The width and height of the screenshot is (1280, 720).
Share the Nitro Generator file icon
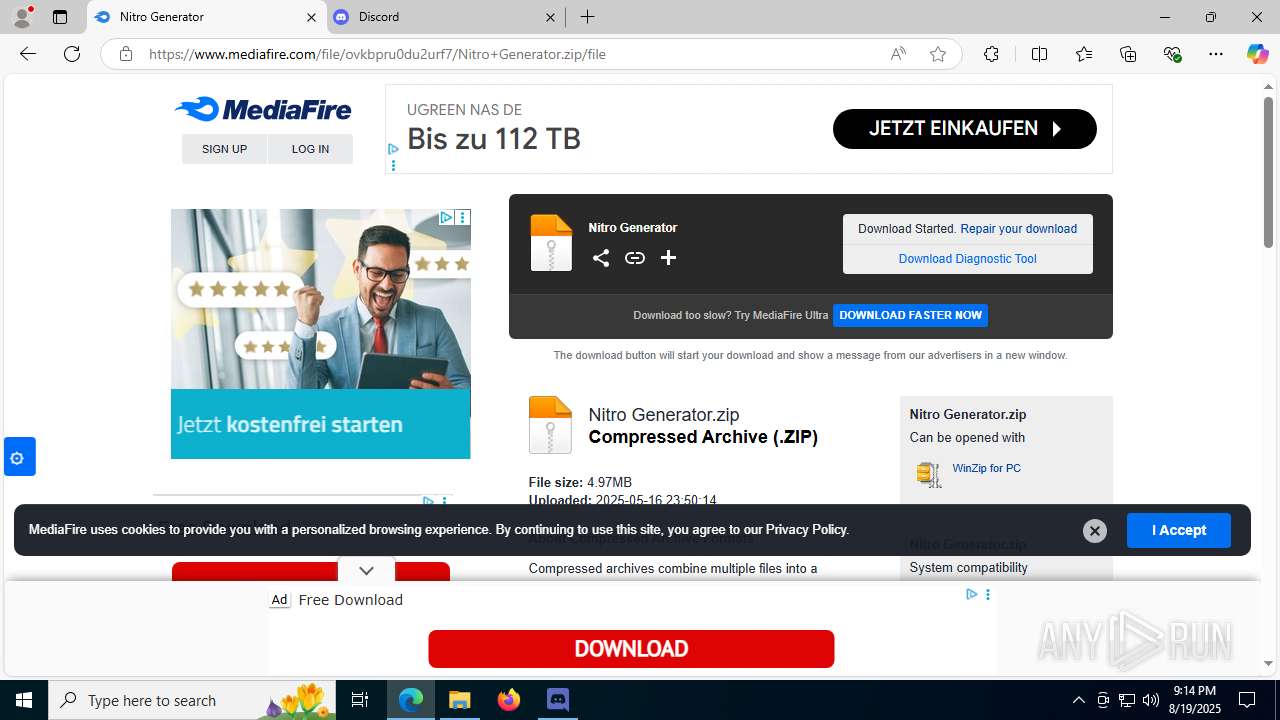click(x=600, y=258)
